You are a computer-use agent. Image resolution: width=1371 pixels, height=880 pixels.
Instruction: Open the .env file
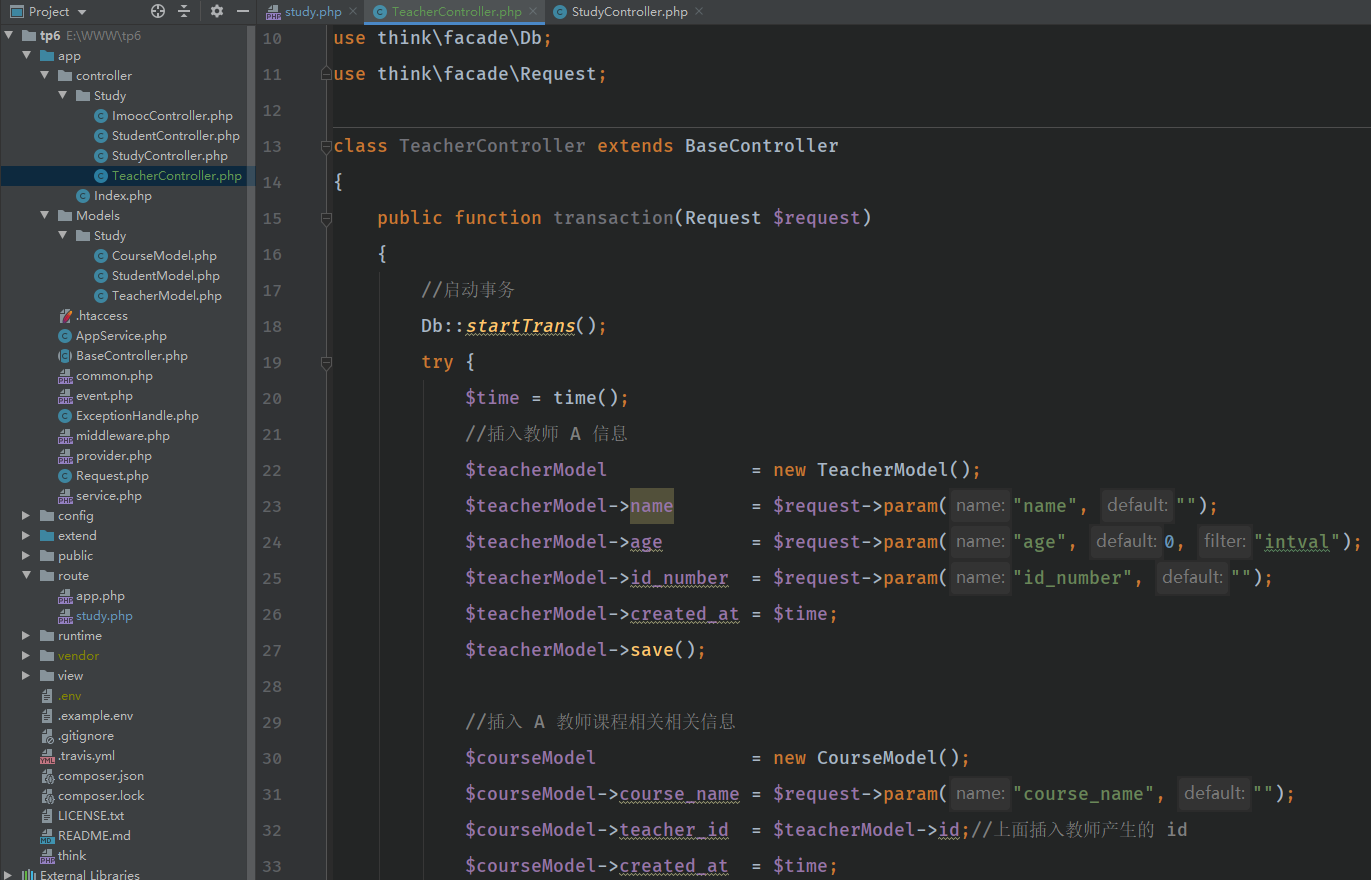tap(70, 696)
